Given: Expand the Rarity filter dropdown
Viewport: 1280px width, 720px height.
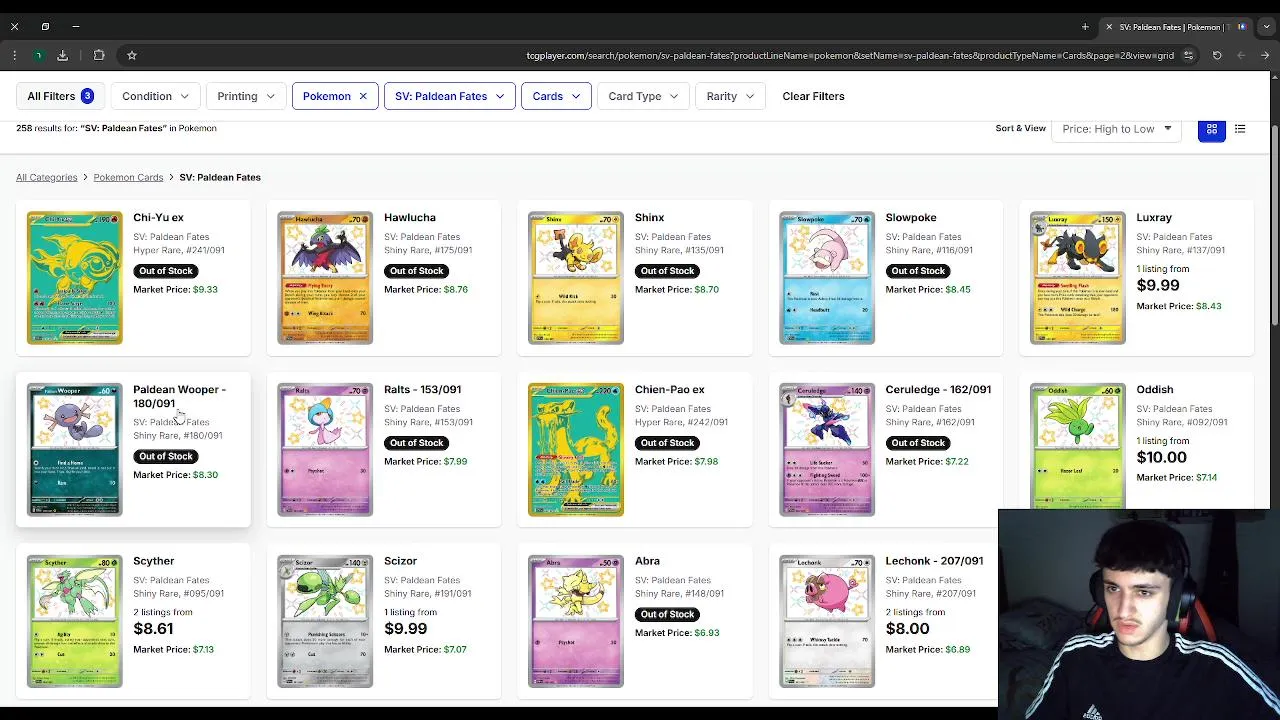Looking at the screenshot, I should pyautogui.click(x=730, y=96).
